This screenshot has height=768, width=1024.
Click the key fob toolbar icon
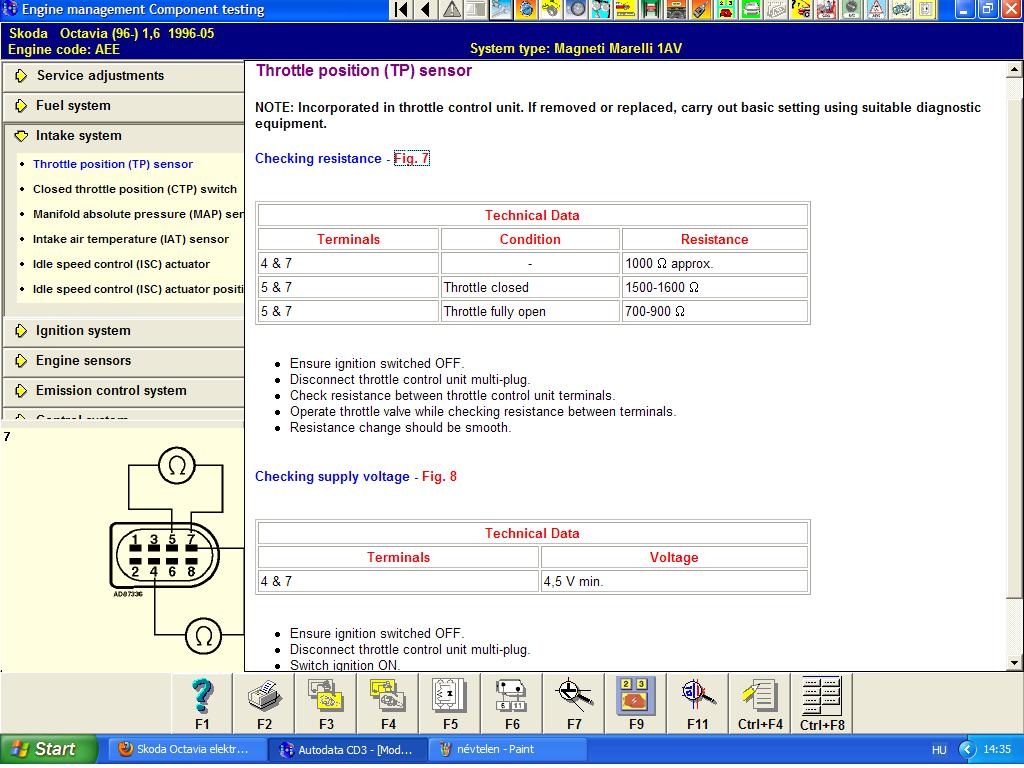[701, 9]
